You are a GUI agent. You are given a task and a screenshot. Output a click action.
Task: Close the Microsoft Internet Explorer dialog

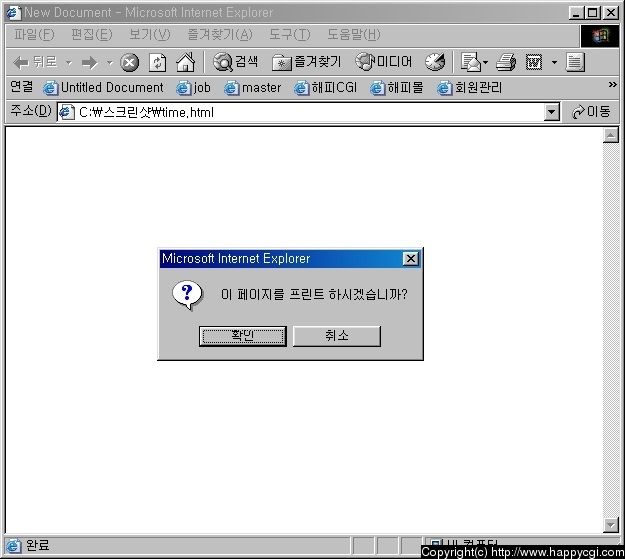[411, 259]
